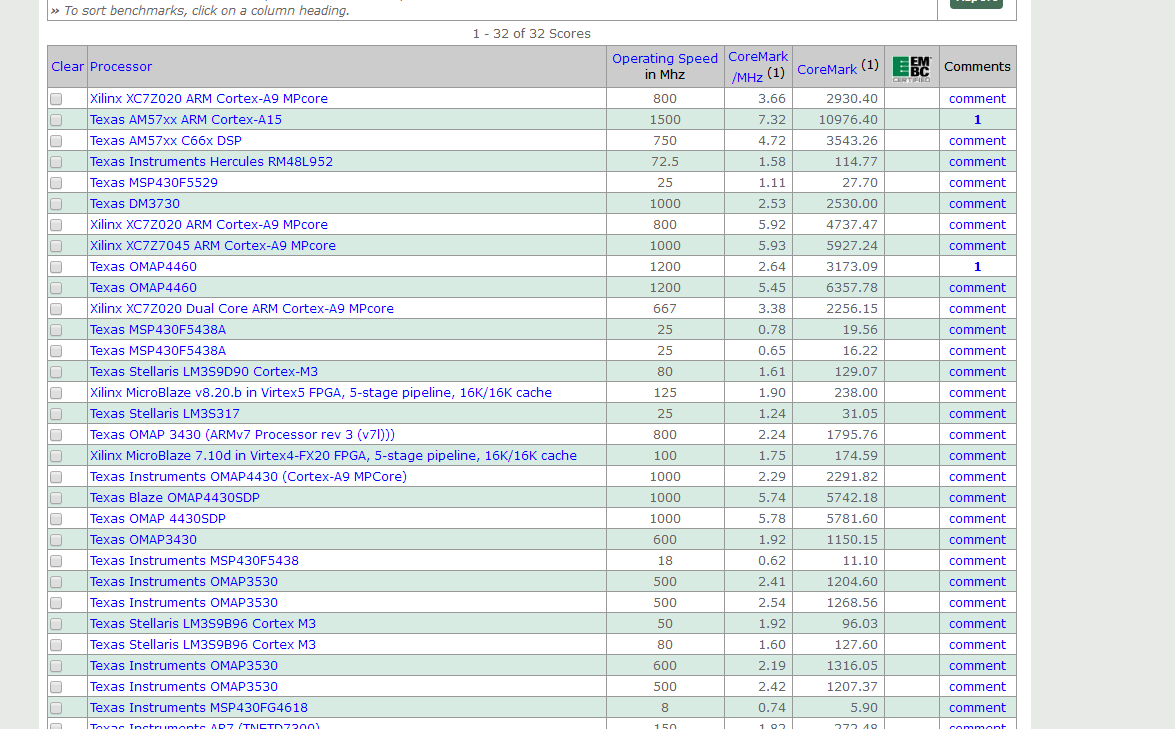
Task: Open Texas Stellaris LM3S317 link
Action: (x=165, y=414)
